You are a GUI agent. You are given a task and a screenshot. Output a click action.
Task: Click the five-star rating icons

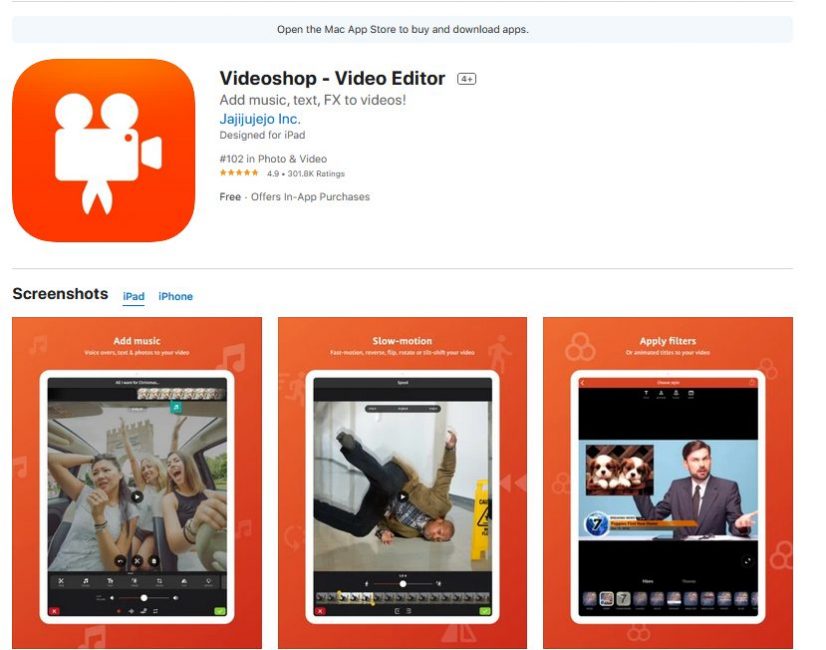[239, 173]
